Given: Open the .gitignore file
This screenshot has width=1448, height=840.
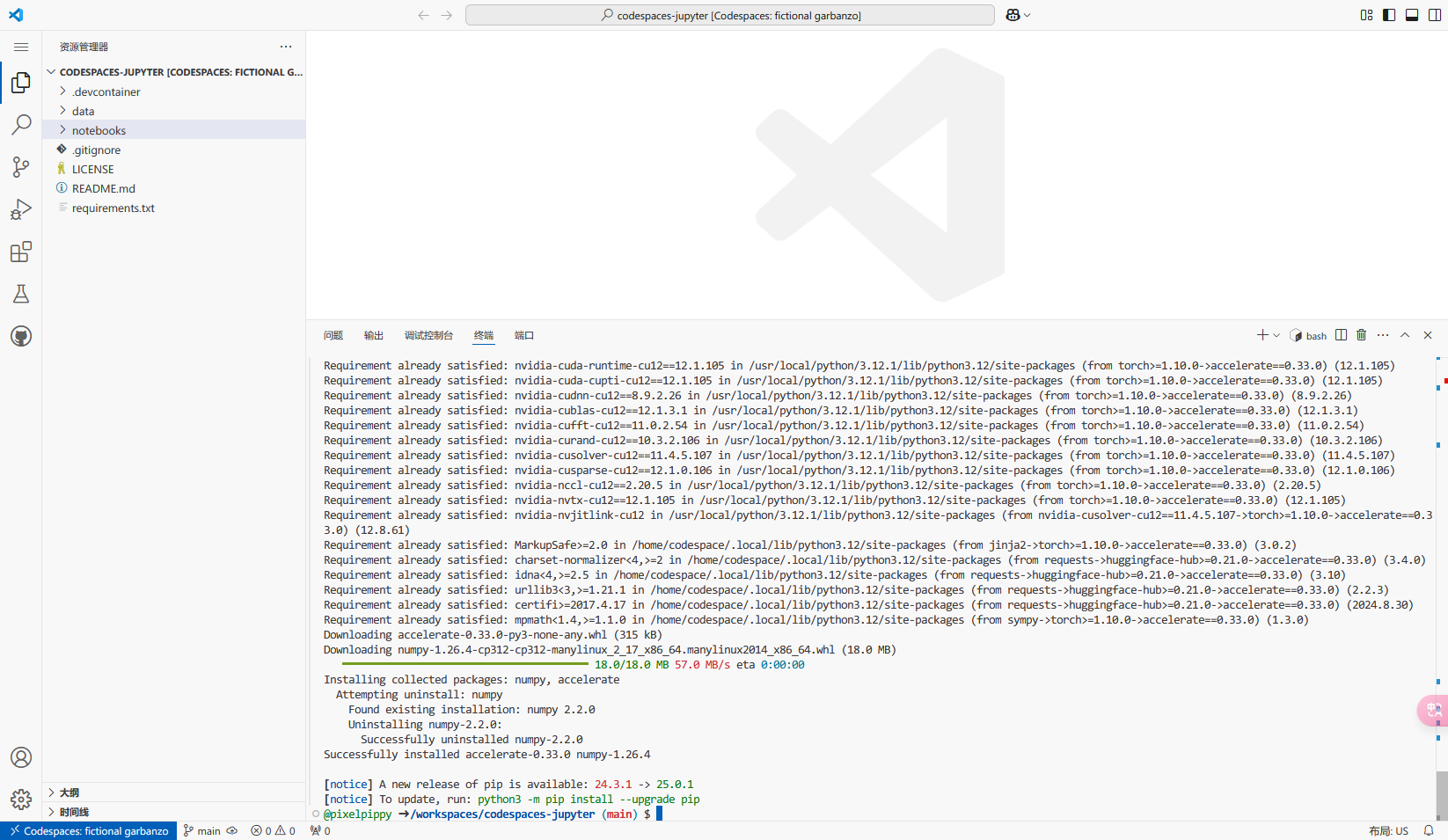Looking at the screenshot, I should tap(174, 150).
